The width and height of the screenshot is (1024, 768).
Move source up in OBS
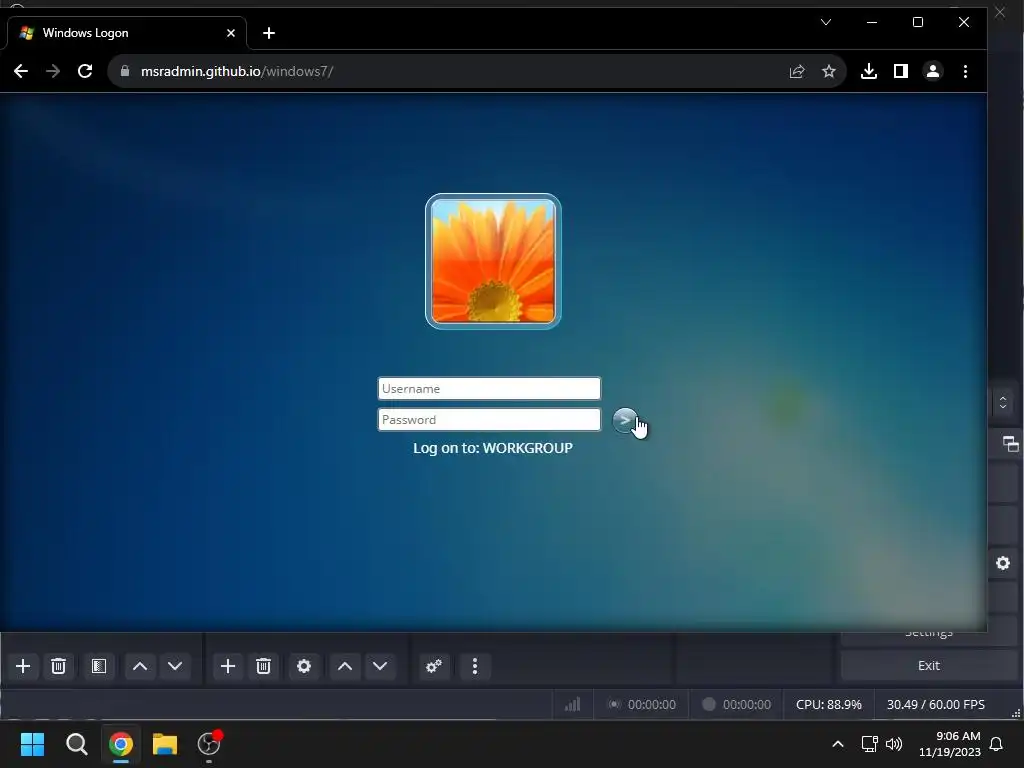345,666
